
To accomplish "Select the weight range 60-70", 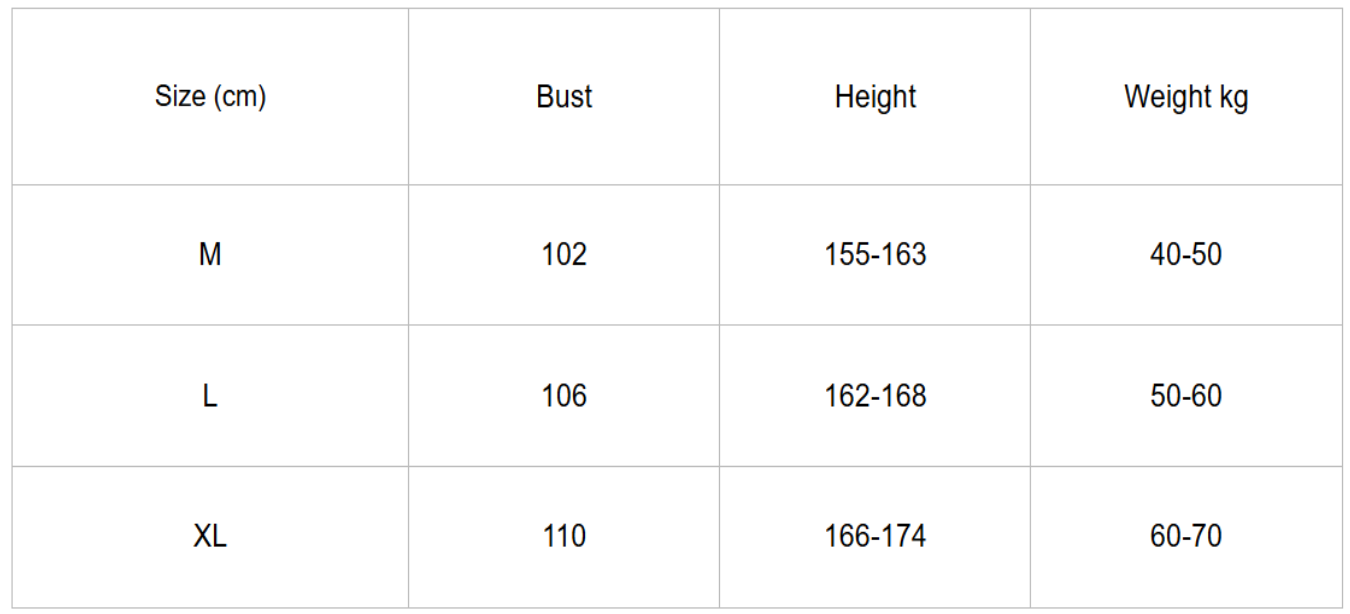I will pyautogui.click(x=1186, y=537).
